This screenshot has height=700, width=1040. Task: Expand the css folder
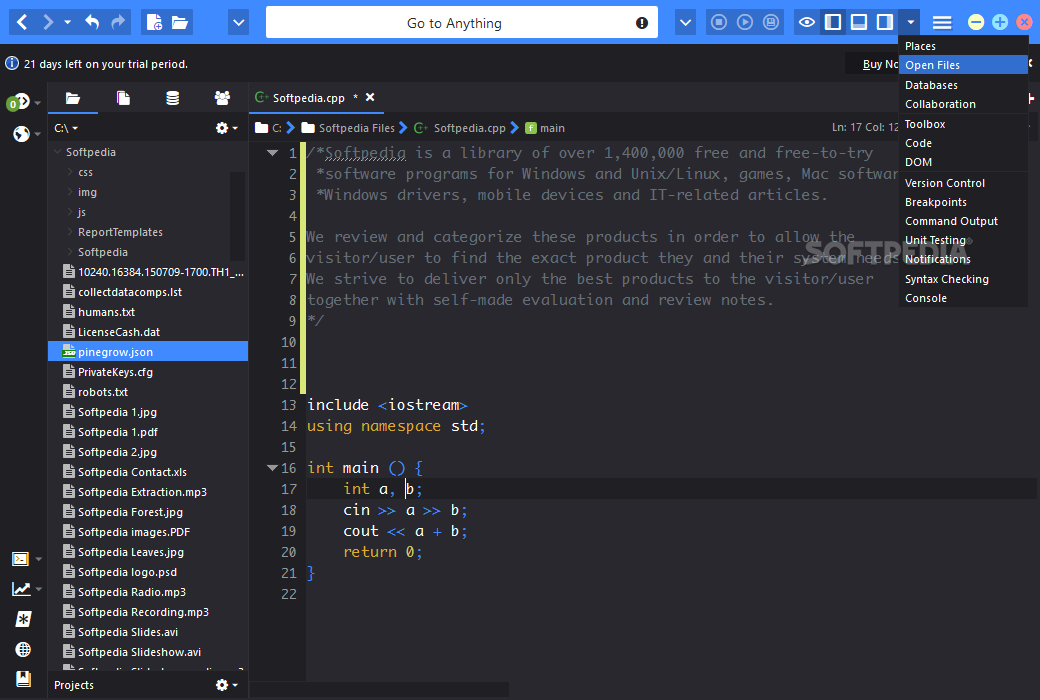click(70, 172)
